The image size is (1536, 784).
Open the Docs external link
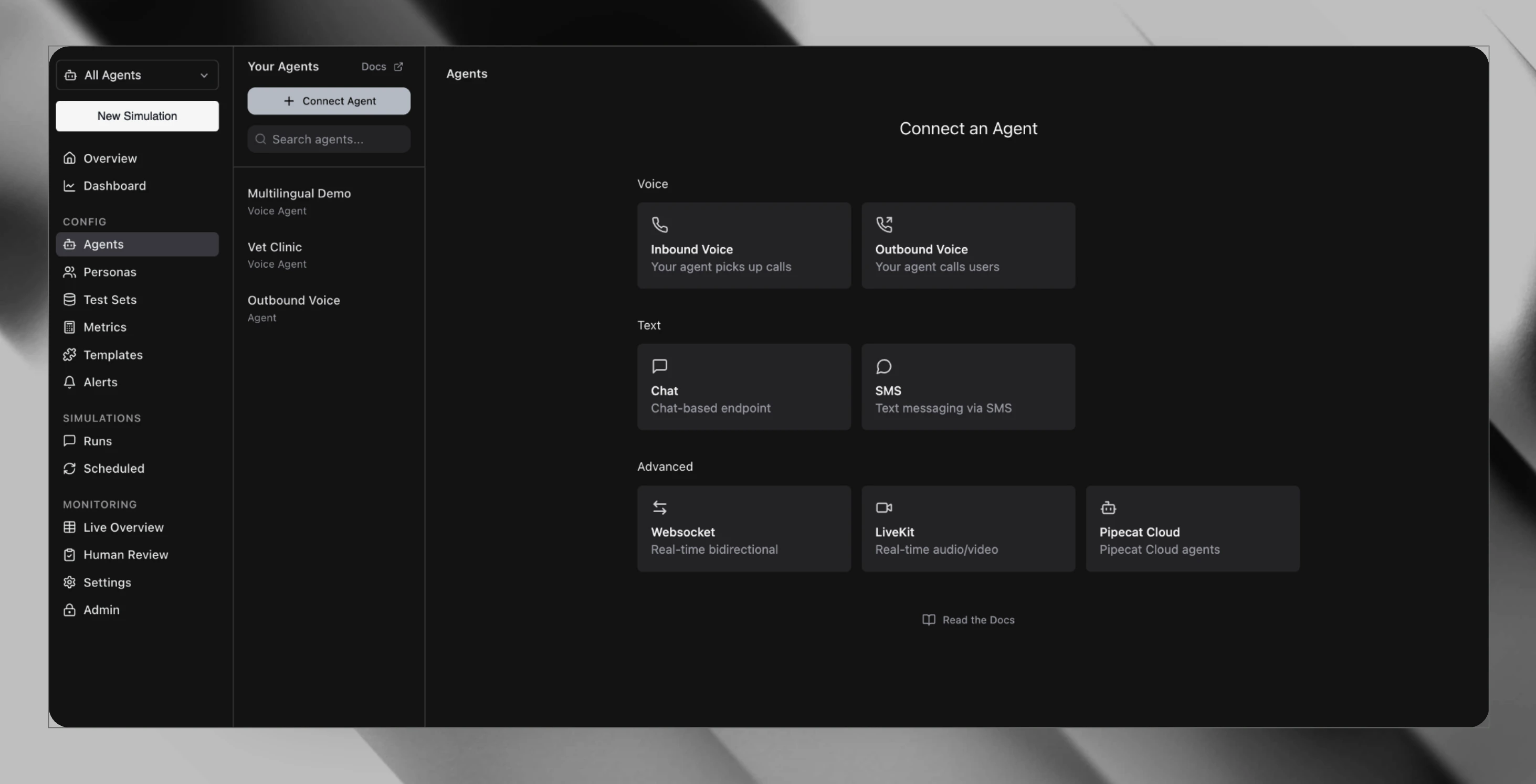(x=382, y=66)
